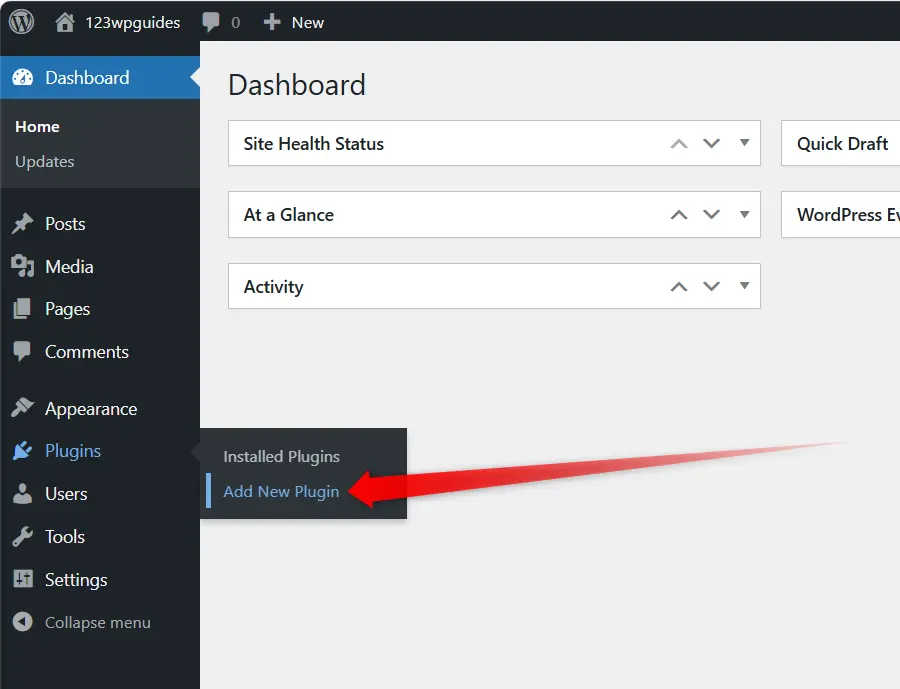Click the Tools wrench icon

(x=22, y=537)
